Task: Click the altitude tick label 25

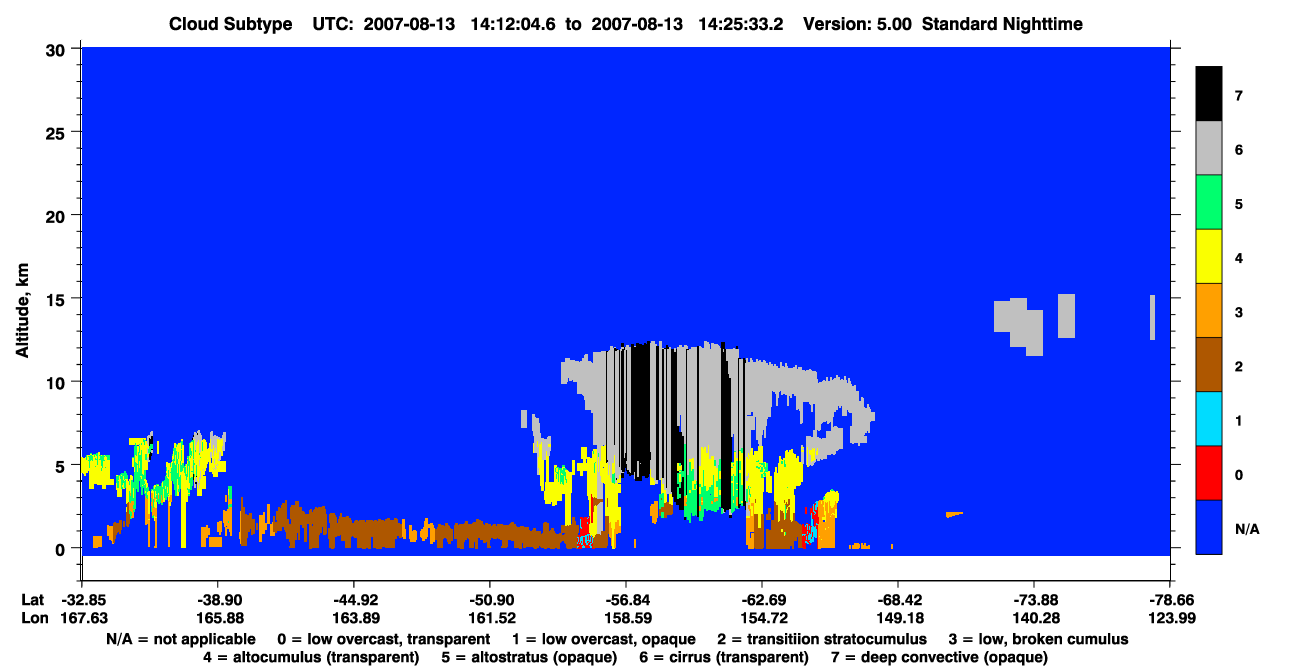Action: (58, 132)
